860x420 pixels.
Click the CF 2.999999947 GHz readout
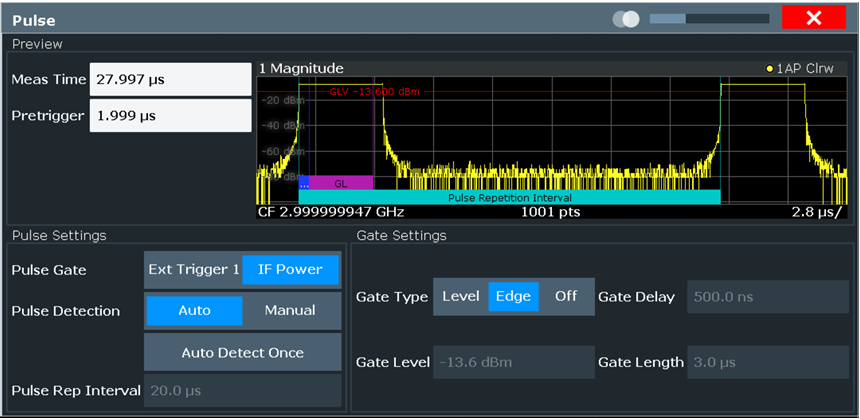(x=331, y=212)
